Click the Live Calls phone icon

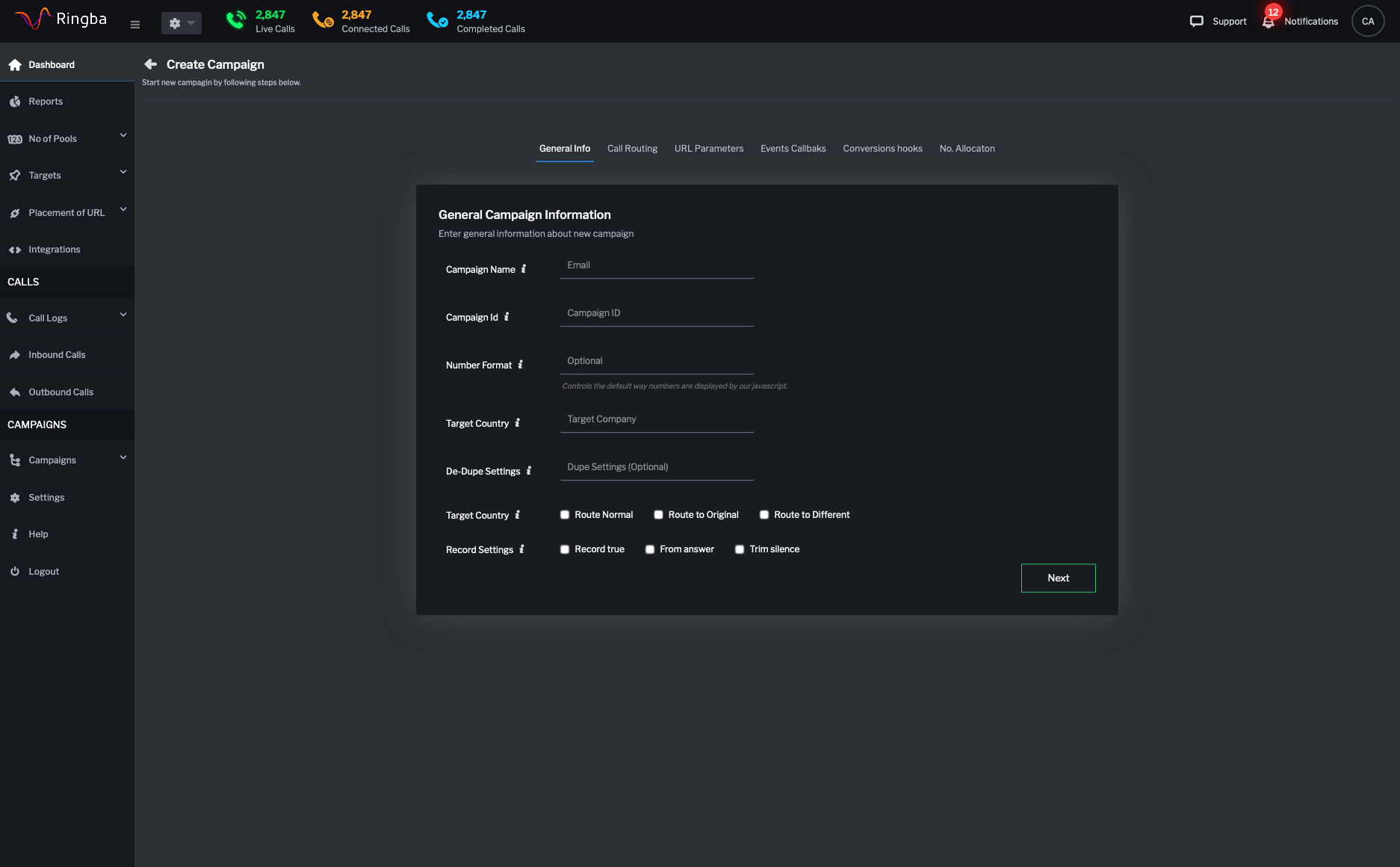(236, 21)
